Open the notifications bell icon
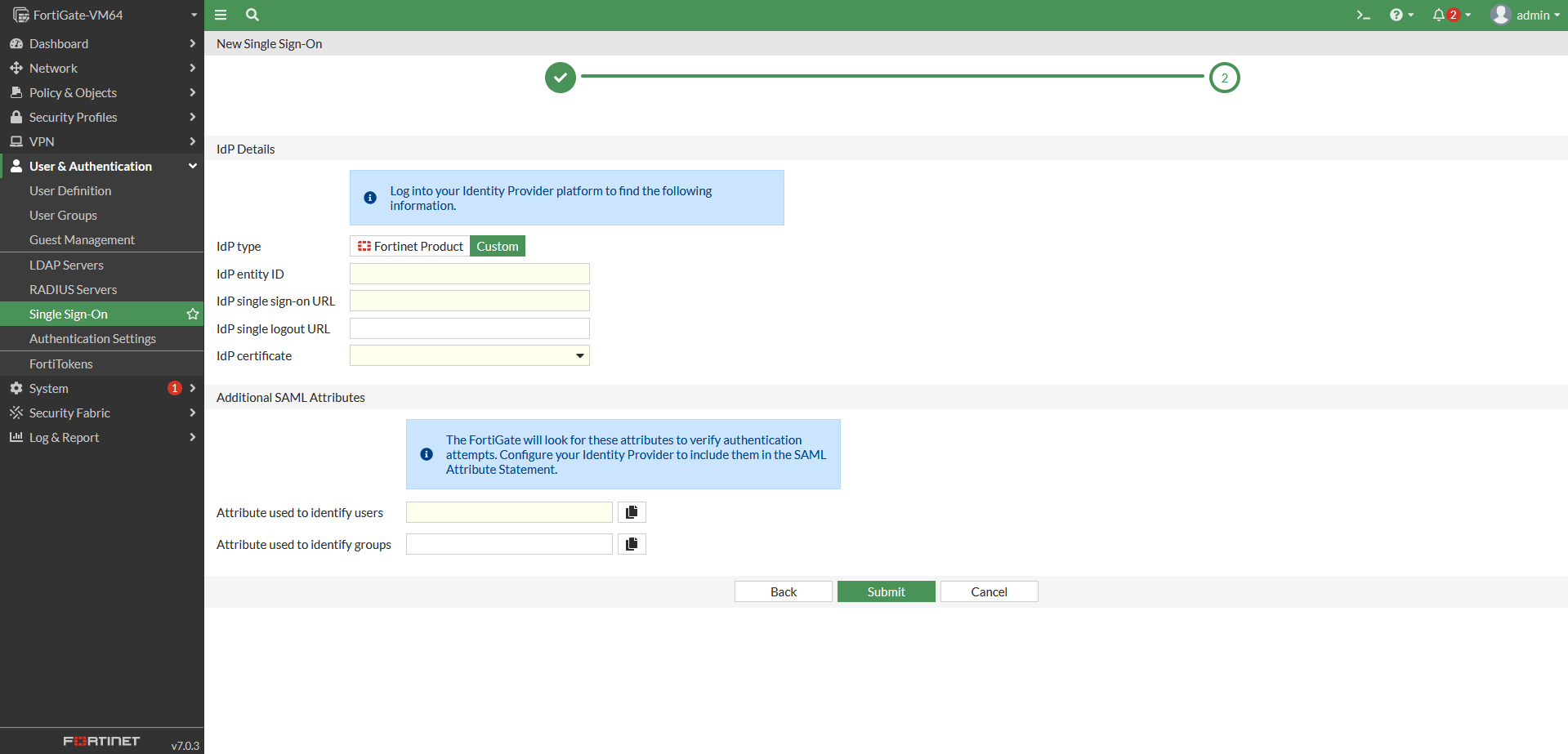The image size is (1568, 754). pos(1439,15)
